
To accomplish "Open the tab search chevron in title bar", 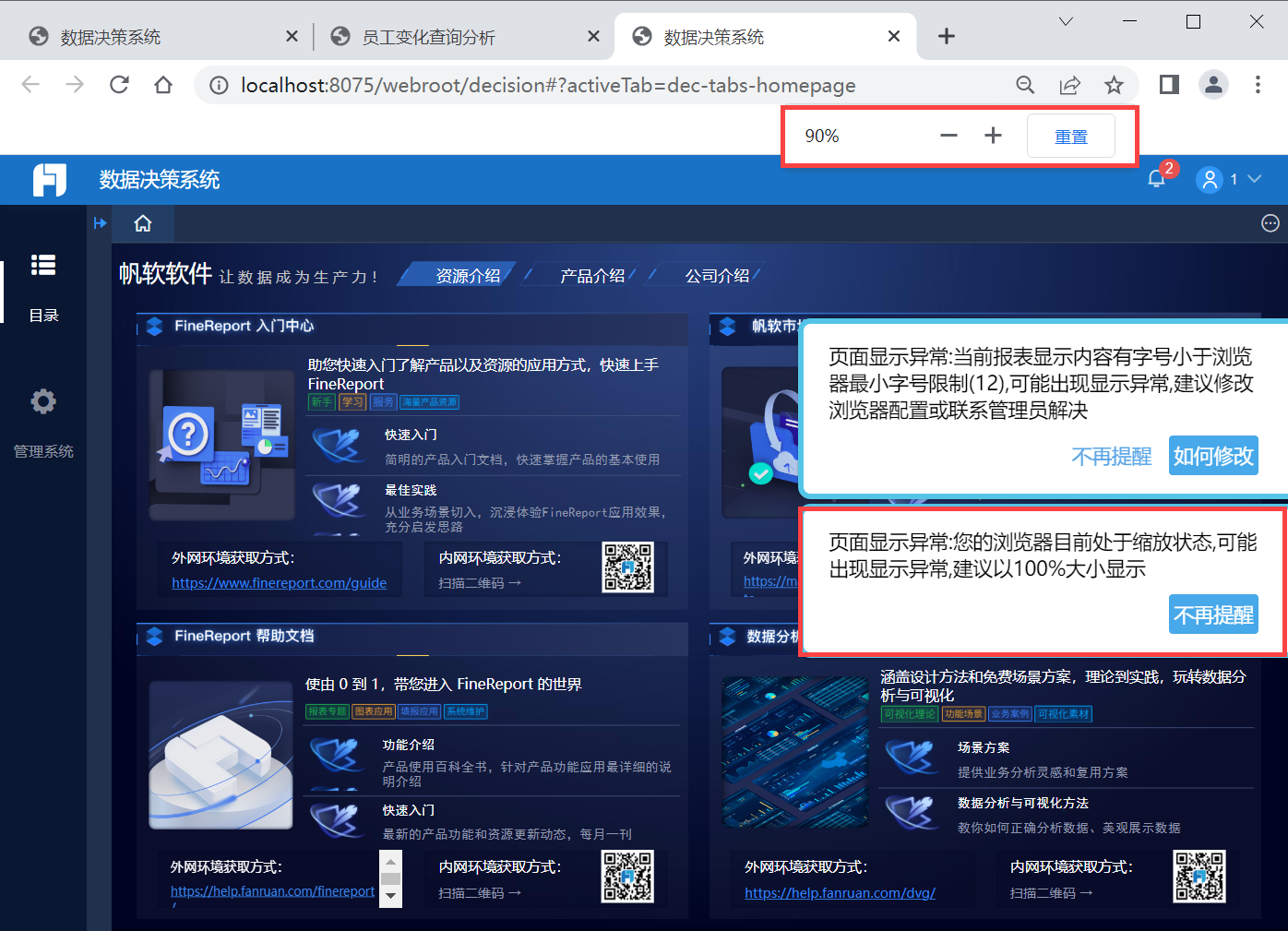I will pyautogui.click(x=1066, y=21).
